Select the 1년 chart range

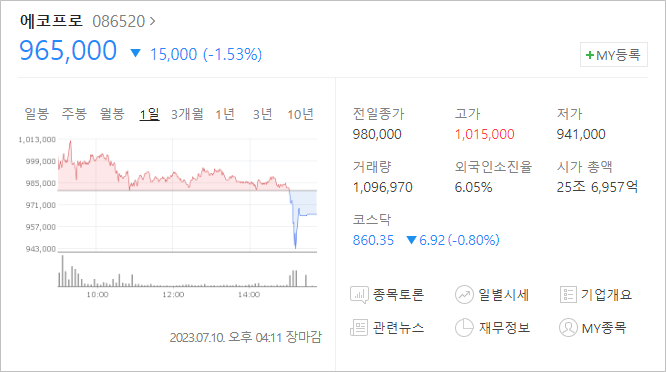225,114
